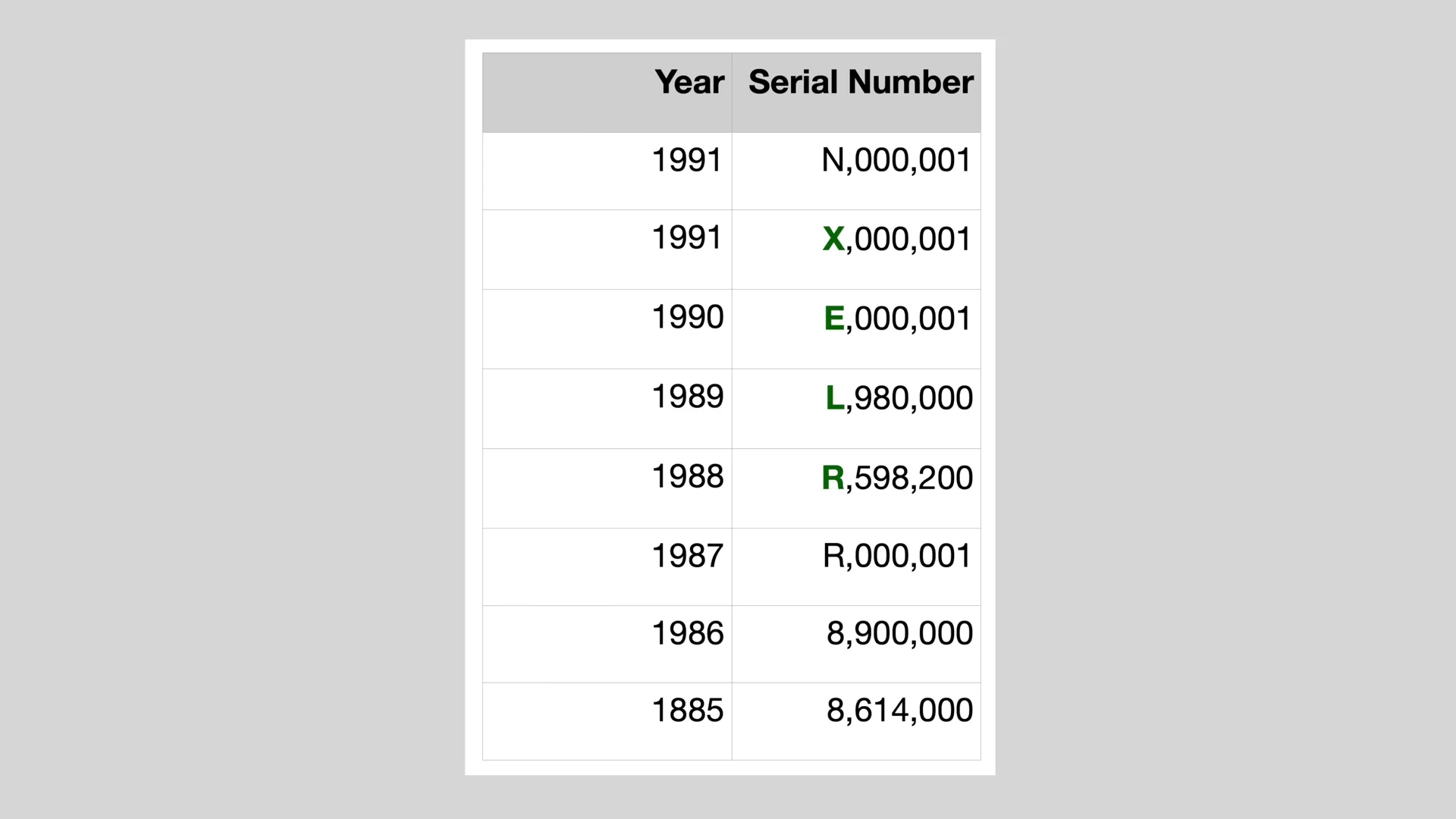This screenshot has width=1456, height=819.
Task: Select the first 1991 year cell
Action: pyautogui.click(x=607, y=171)
